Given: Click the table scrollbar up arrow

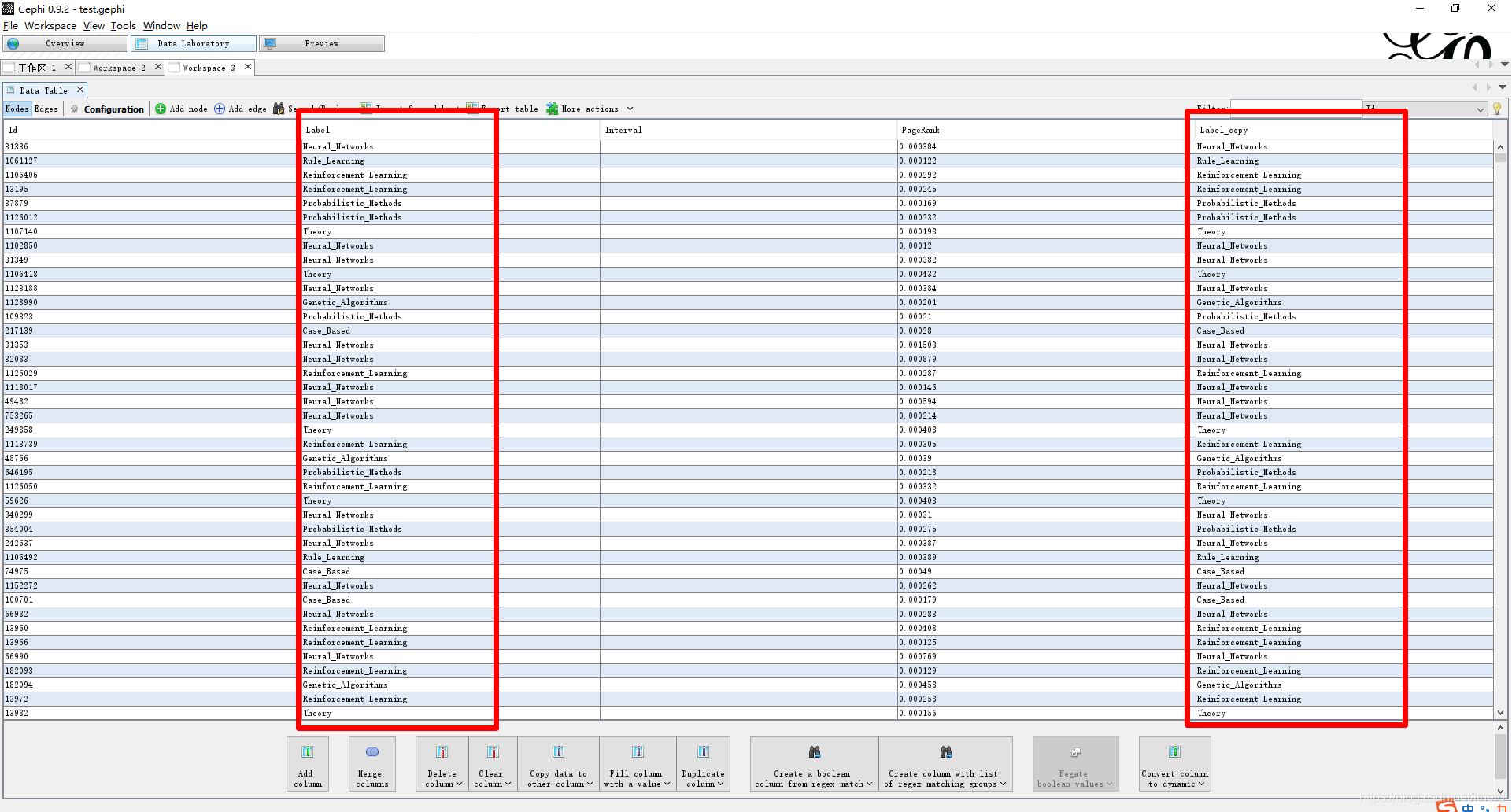Looking at the screenshot, I should 1500,147.
